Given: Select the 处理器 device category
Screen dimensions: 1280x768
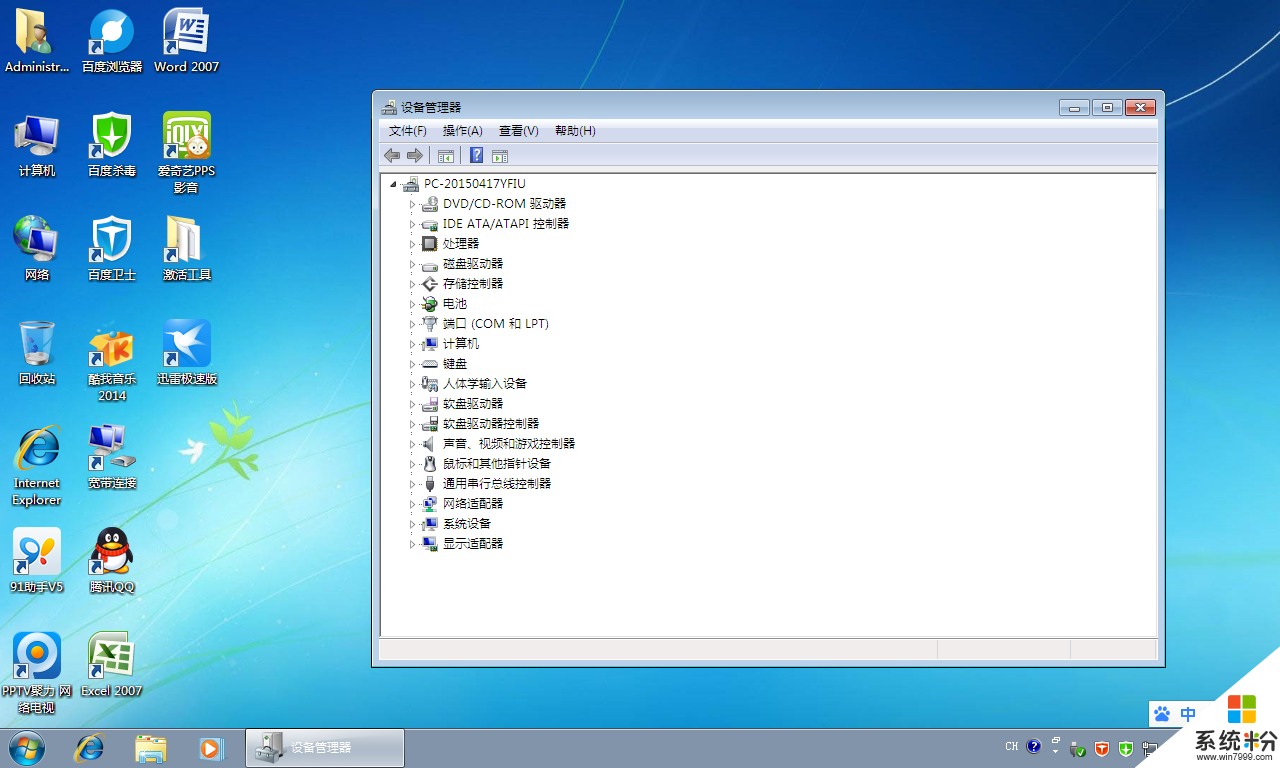Looking at the screenshot, I should [x=461, y=244].
